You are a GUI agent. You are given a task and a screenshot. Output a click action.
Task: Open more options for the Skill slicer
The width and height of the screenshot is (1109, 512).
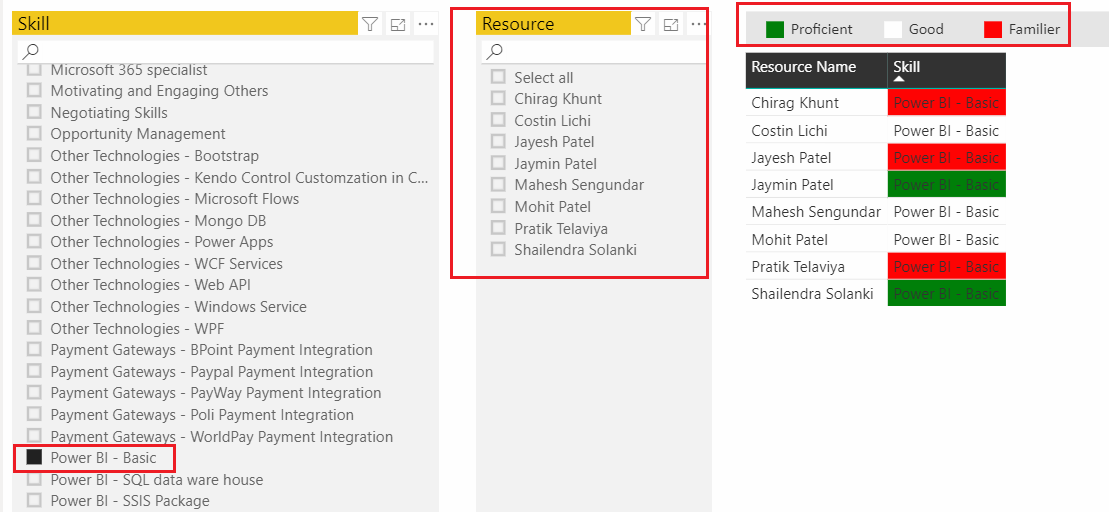[425, 25]
